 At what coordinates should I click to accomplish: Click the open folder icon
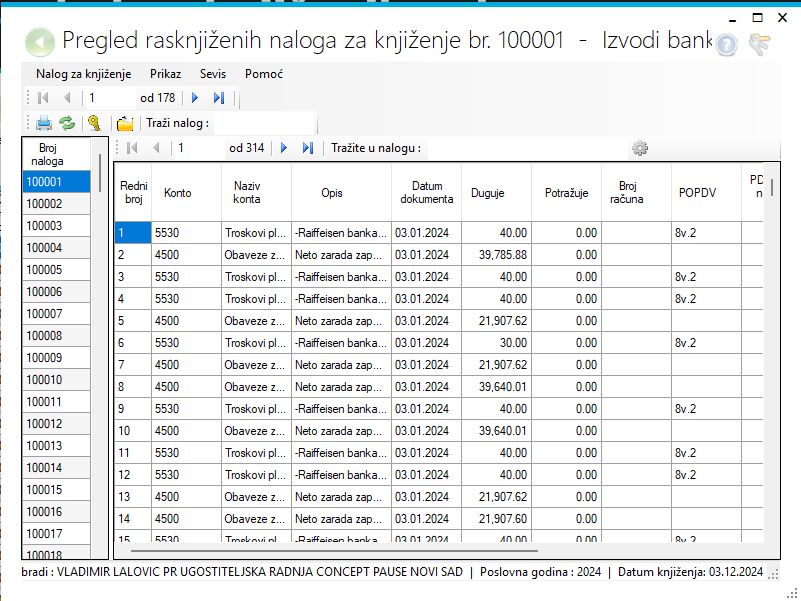click(x=125, y=123)
